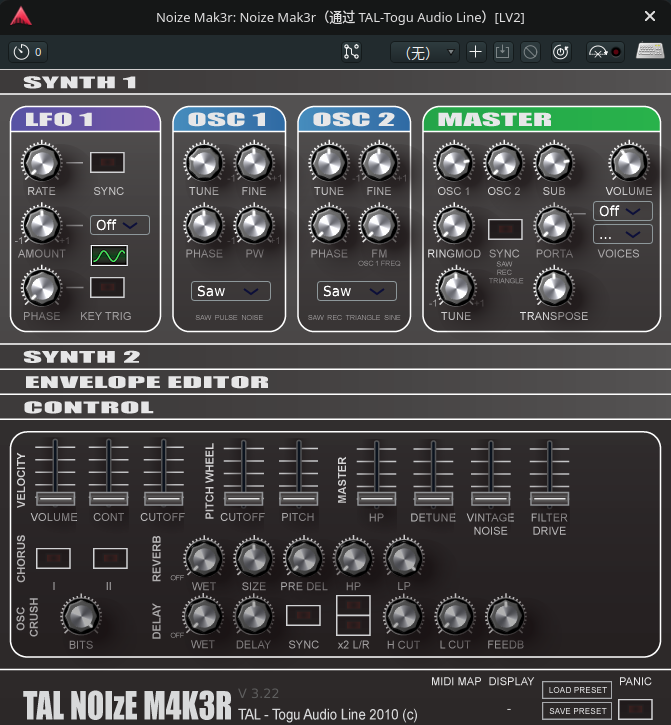671x725 pixels.
Task: Click the OSC 1 TUNE knob
Action: pyautogui.click(x=203, y=162)
